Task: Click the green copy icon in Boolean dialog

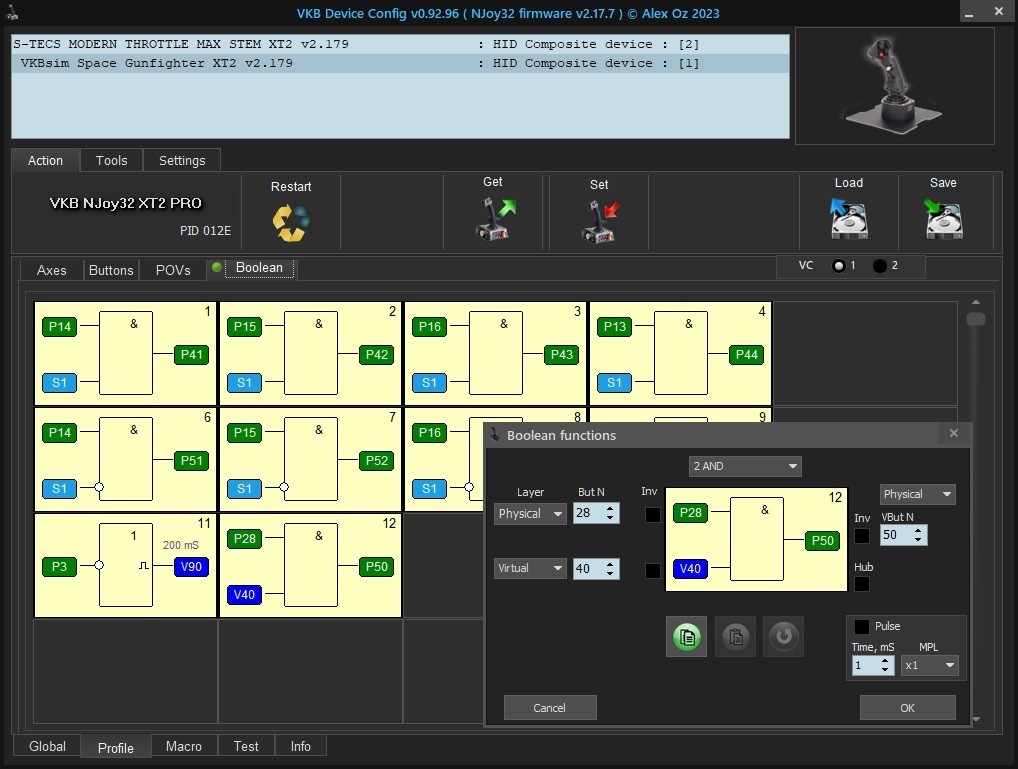Action: pyautogui.click(x=686, y=637)
